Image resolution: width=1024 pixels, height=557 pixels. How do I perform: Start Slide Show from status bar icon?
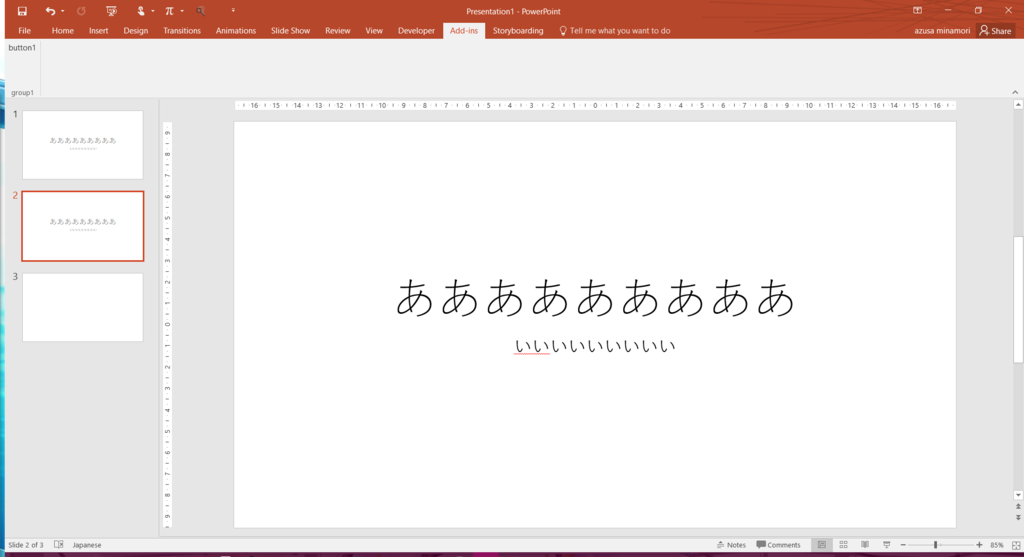(886, 545)
